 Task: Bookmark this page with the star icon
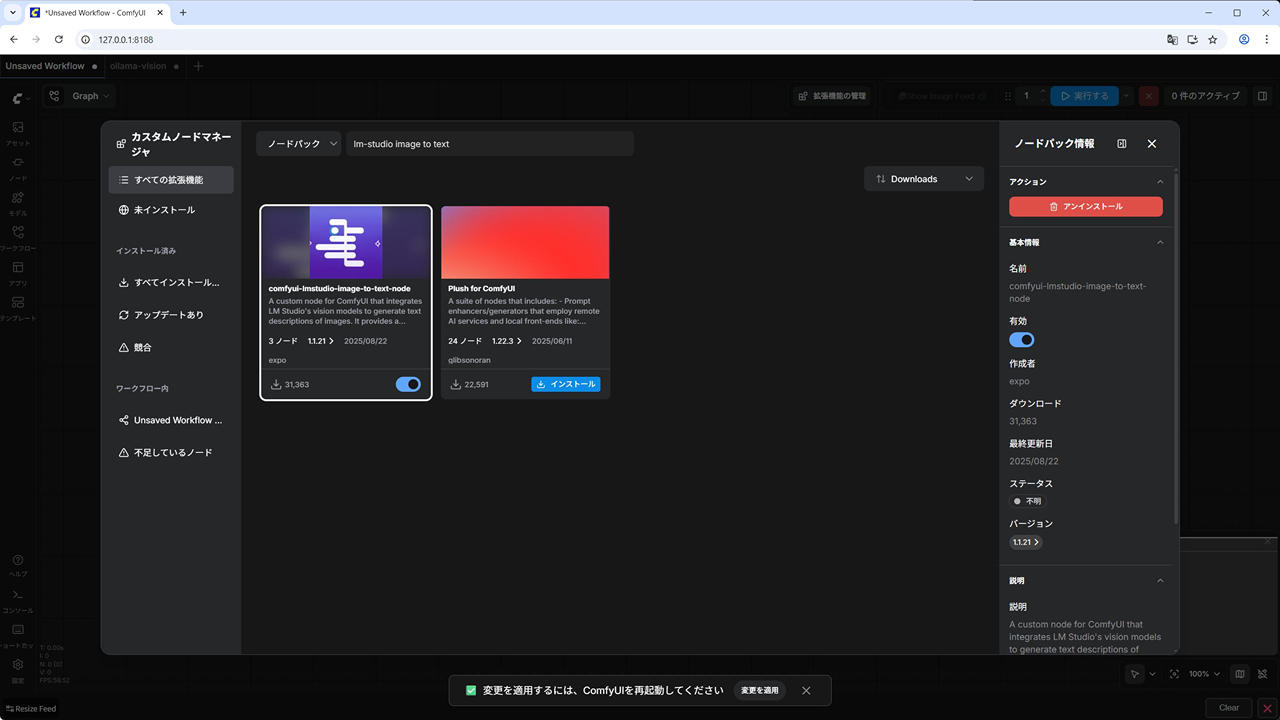[1213, 40]
